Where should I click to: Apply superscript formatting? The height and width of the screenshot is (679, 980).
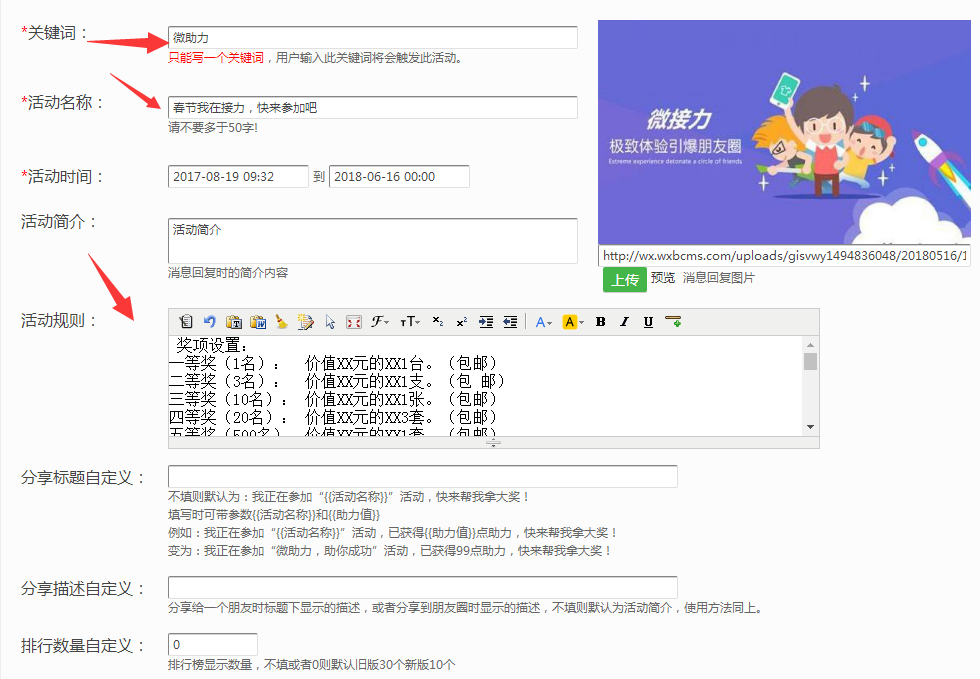point(462,321)
